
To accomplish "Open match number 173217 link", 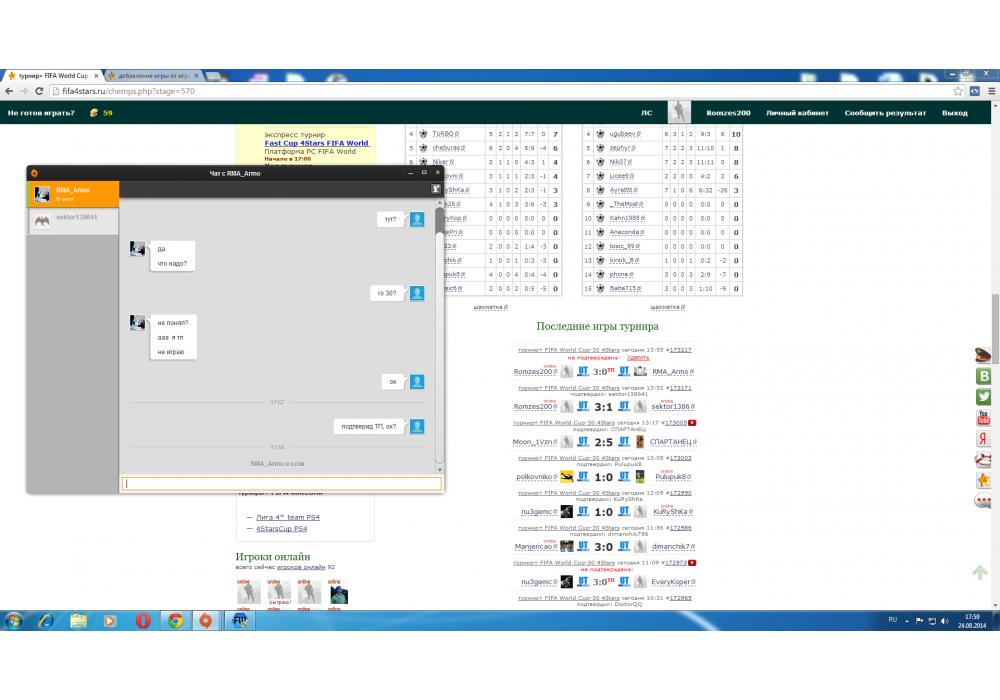I will pos(680,350).
